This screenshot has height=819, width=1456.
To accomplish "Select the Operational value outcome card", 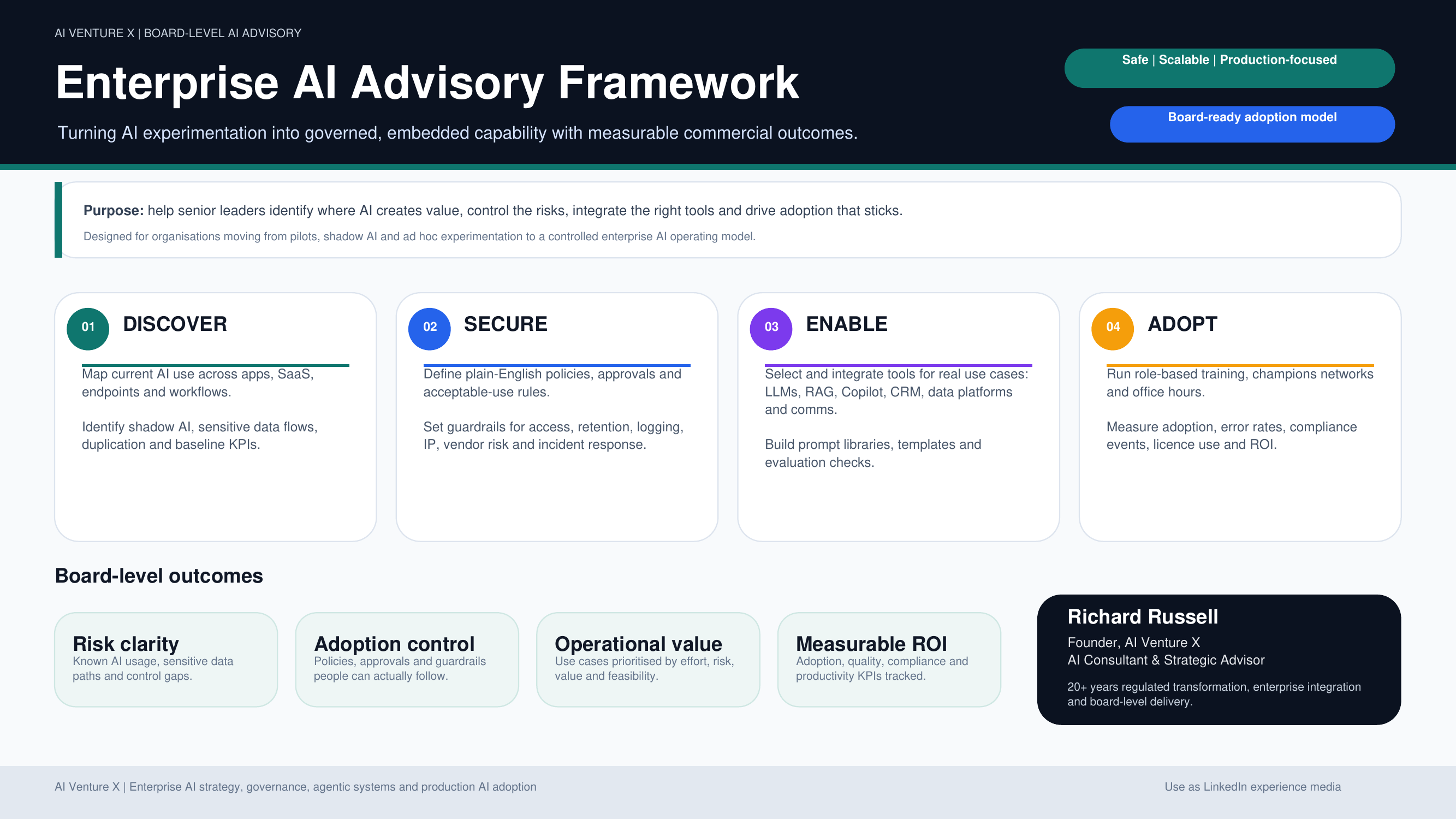I will (x=647, y=660).
